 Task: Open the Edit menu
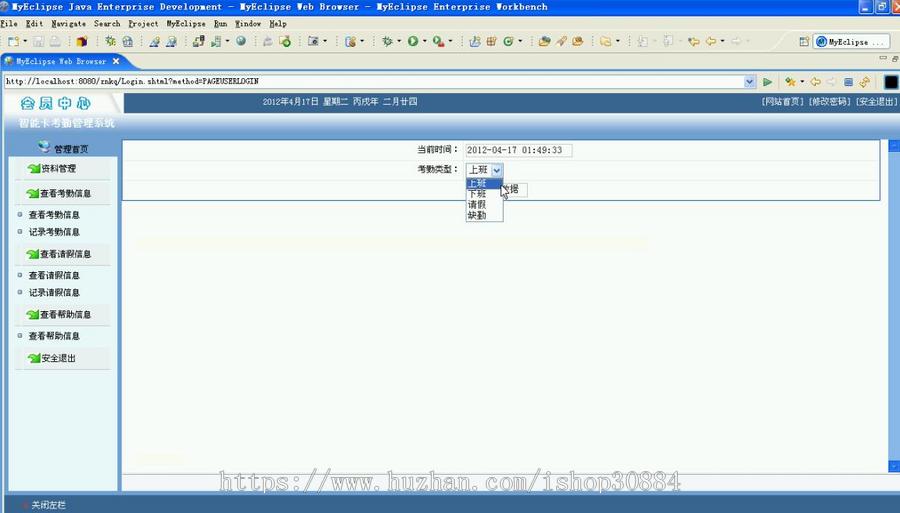point(34,24)
